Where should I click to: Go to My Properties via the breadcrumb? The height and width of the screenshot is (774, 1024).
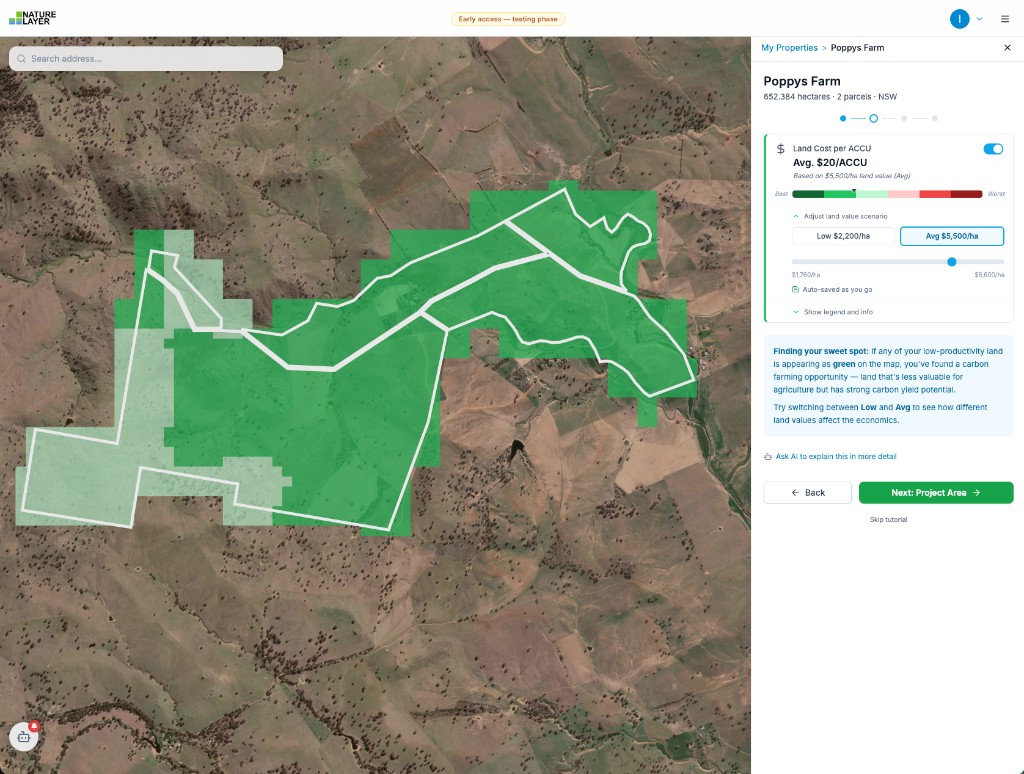click(789, 47)
